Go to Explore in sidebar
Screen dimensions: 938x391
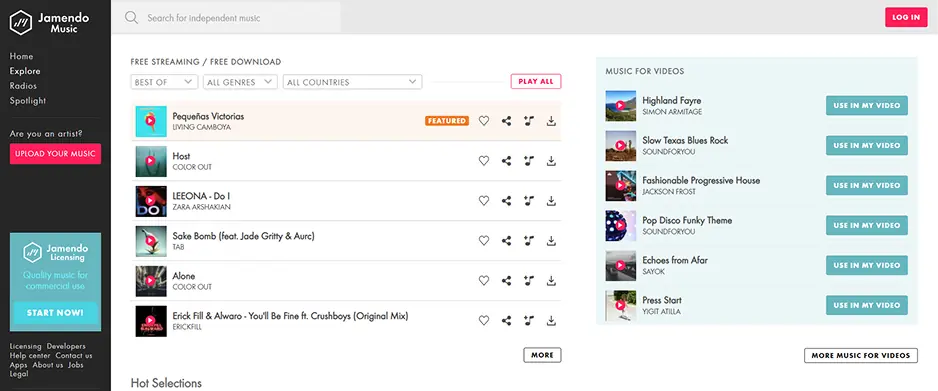(x=25, y=71)
